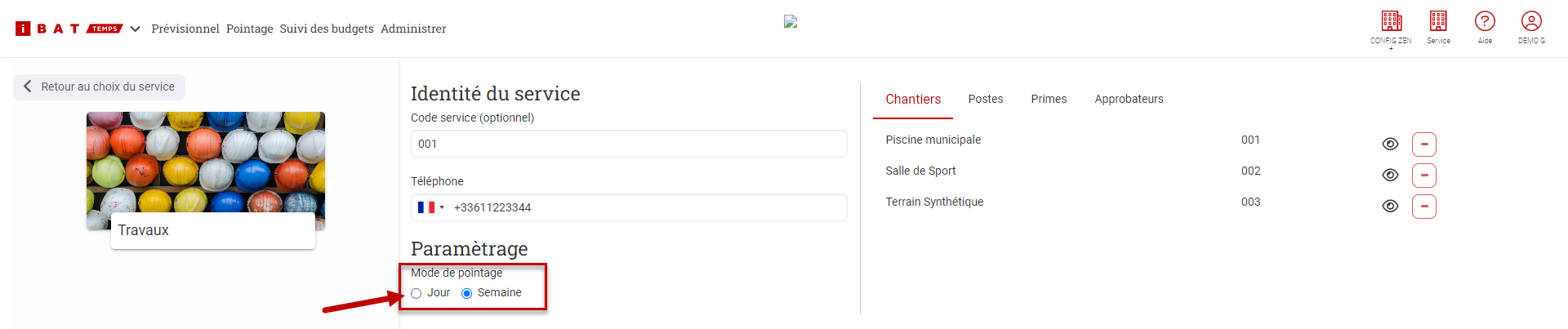1568x329 pixels.
Task: Click the Service building icon
Action: 1438,22
